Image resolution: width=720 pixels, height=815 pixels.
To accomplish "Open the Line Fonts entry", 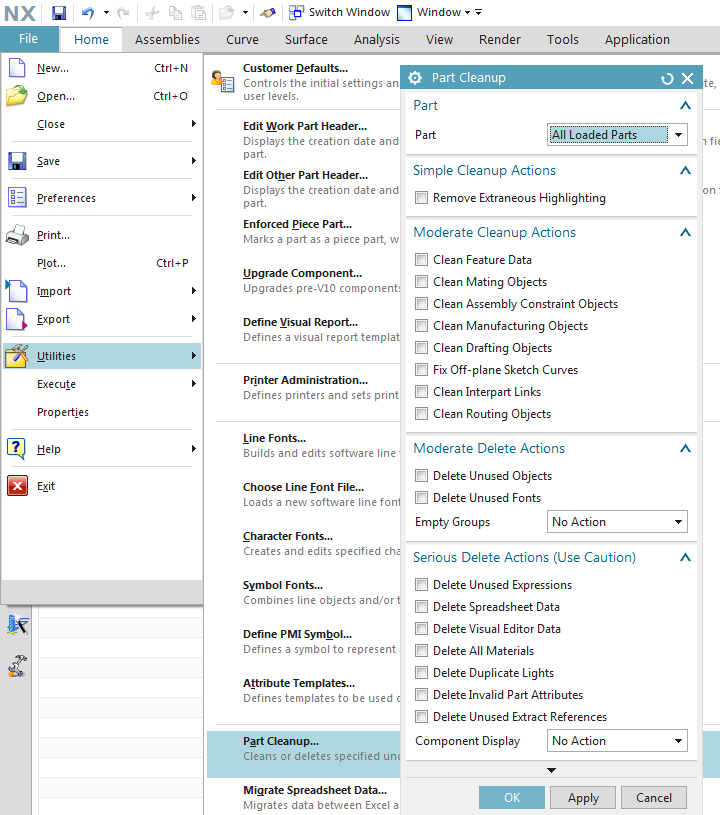I will pyautogui.click(x=274, y=438).
